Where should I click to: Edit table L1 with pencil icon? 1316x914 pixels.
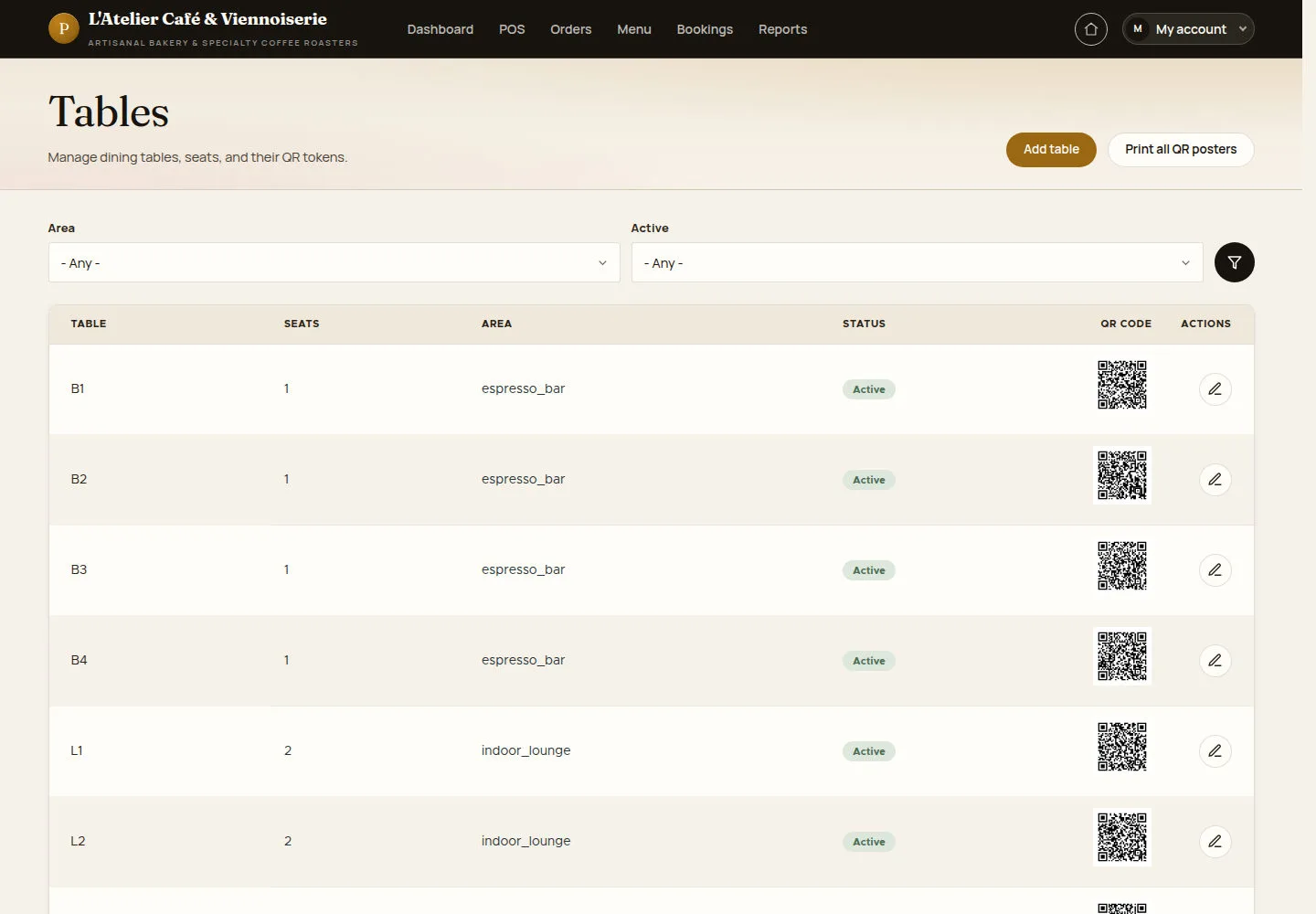pos(1215,751)
